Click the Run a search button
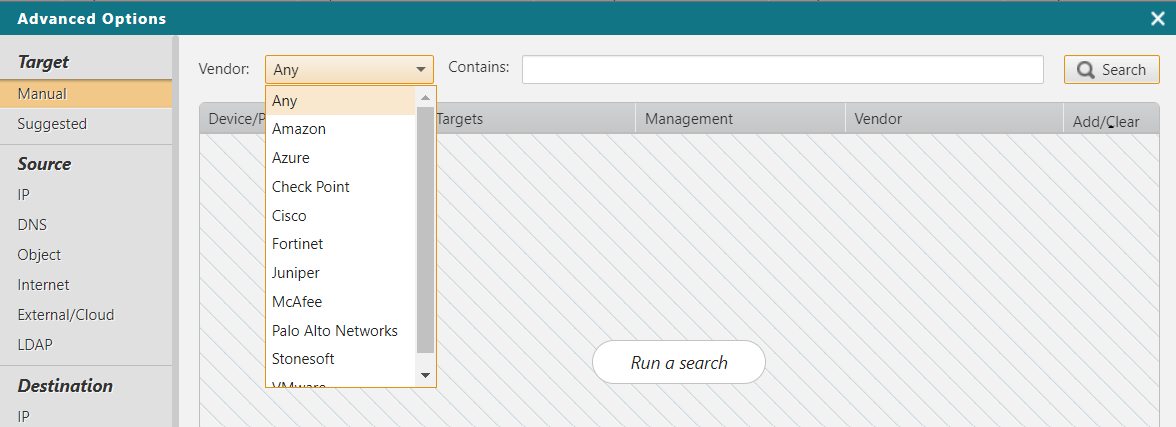 679,363
